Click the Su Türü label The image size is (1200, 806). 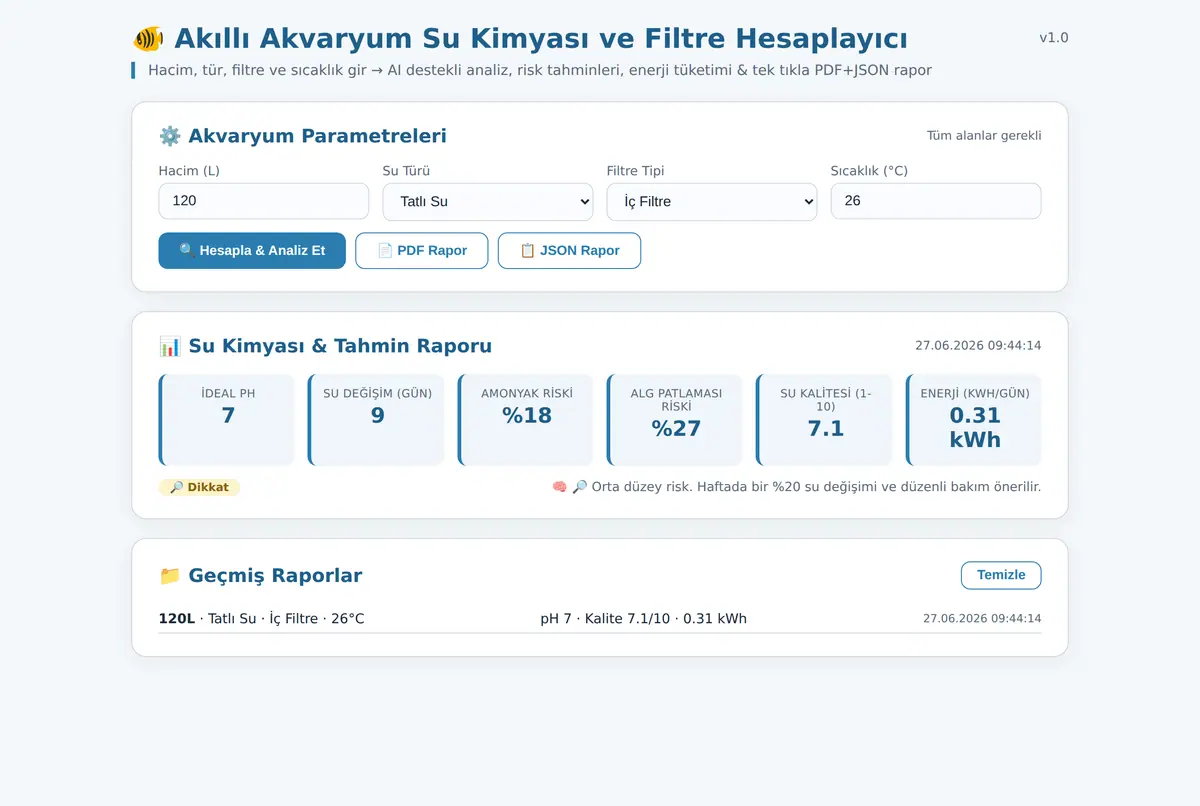pyautogui.click(x=406, y=171)
